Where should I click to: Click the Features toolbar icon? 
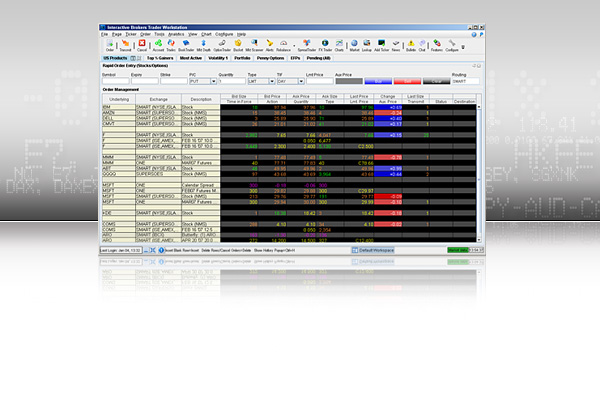click(x=437, y=45)
